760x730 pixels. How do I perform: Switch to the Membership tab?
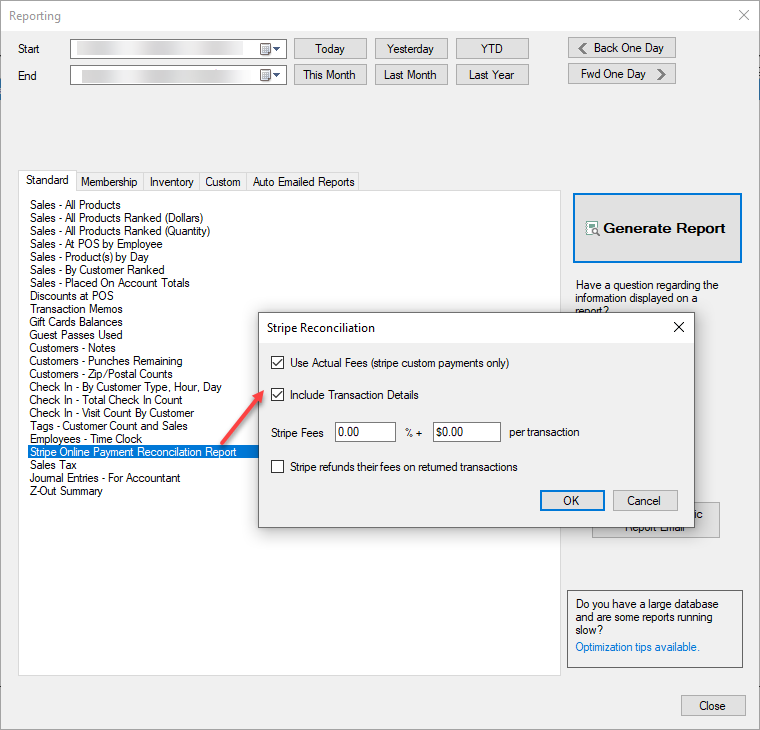click(x=109, y=182)
